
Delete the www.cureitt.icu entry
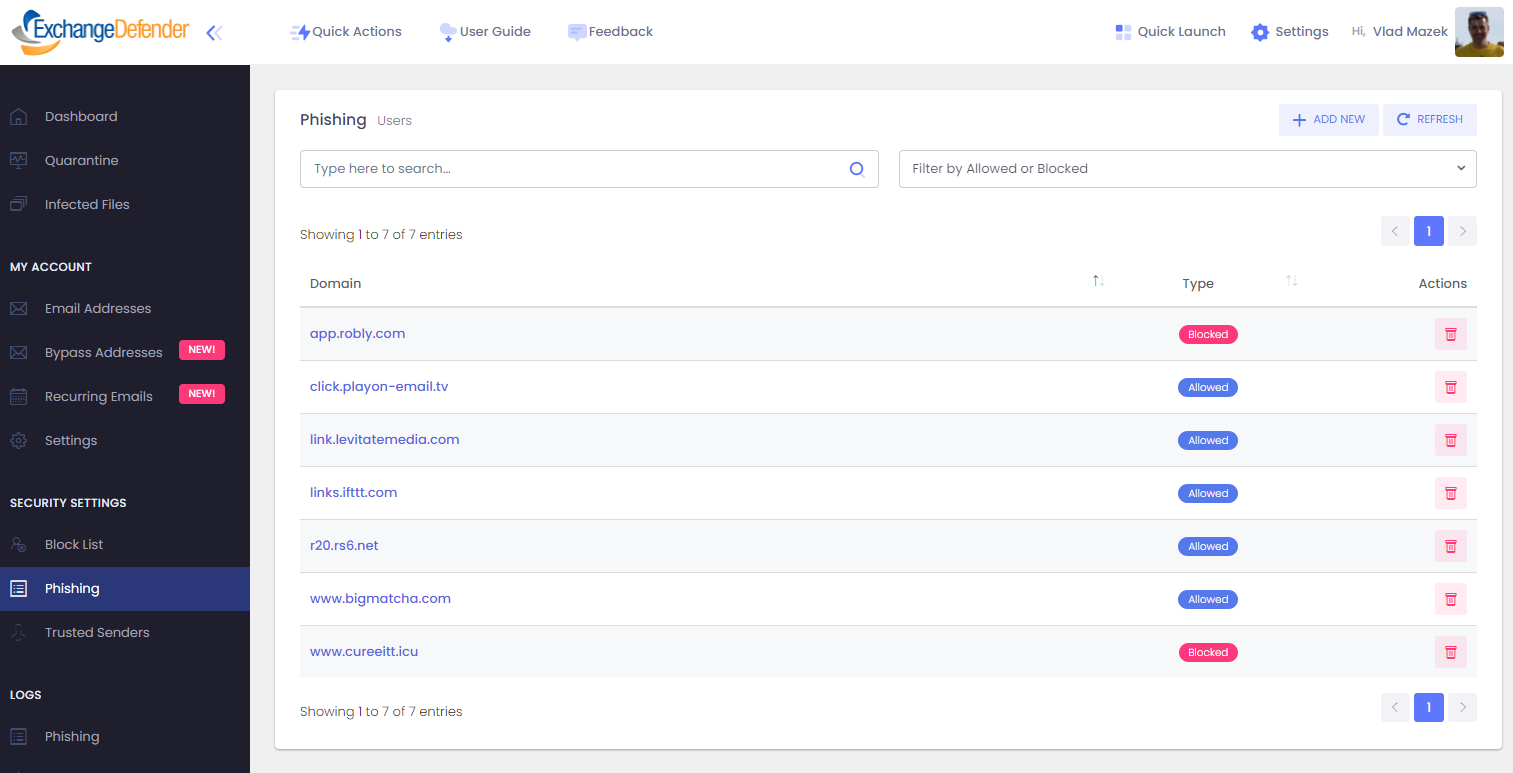point(1450,651)
